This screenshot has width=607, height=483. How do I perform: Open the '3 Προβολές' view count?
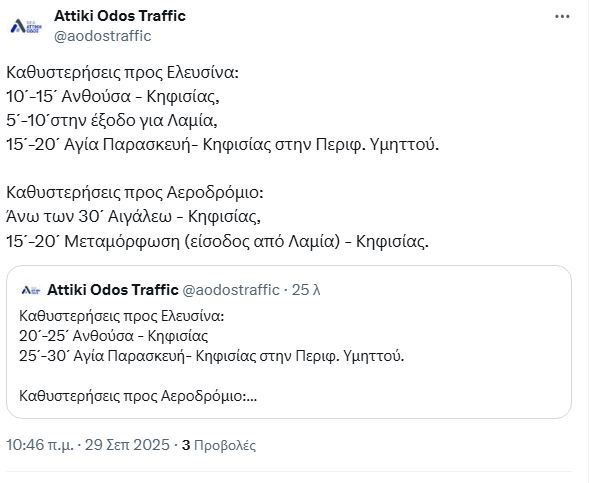click(219, 443)
